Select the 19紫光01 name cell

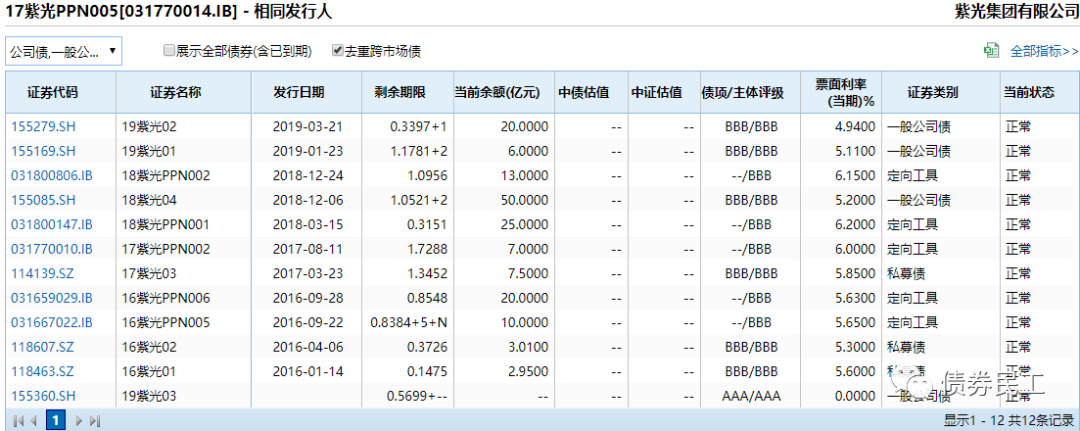click(x=184, y=151)
